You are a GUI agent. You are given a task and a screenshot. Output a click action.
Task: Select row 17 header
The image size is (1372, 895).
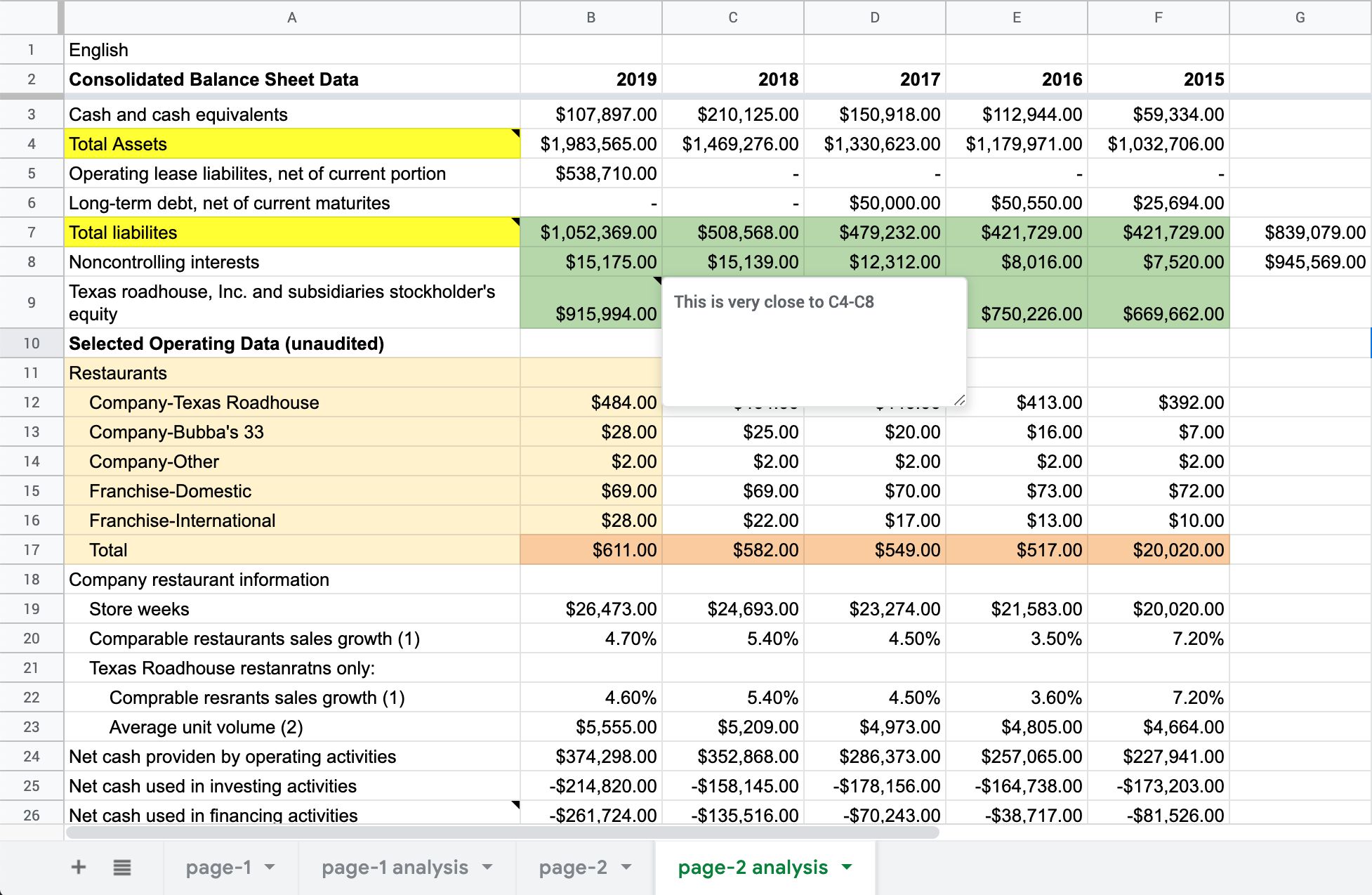[x=32, y=550]
